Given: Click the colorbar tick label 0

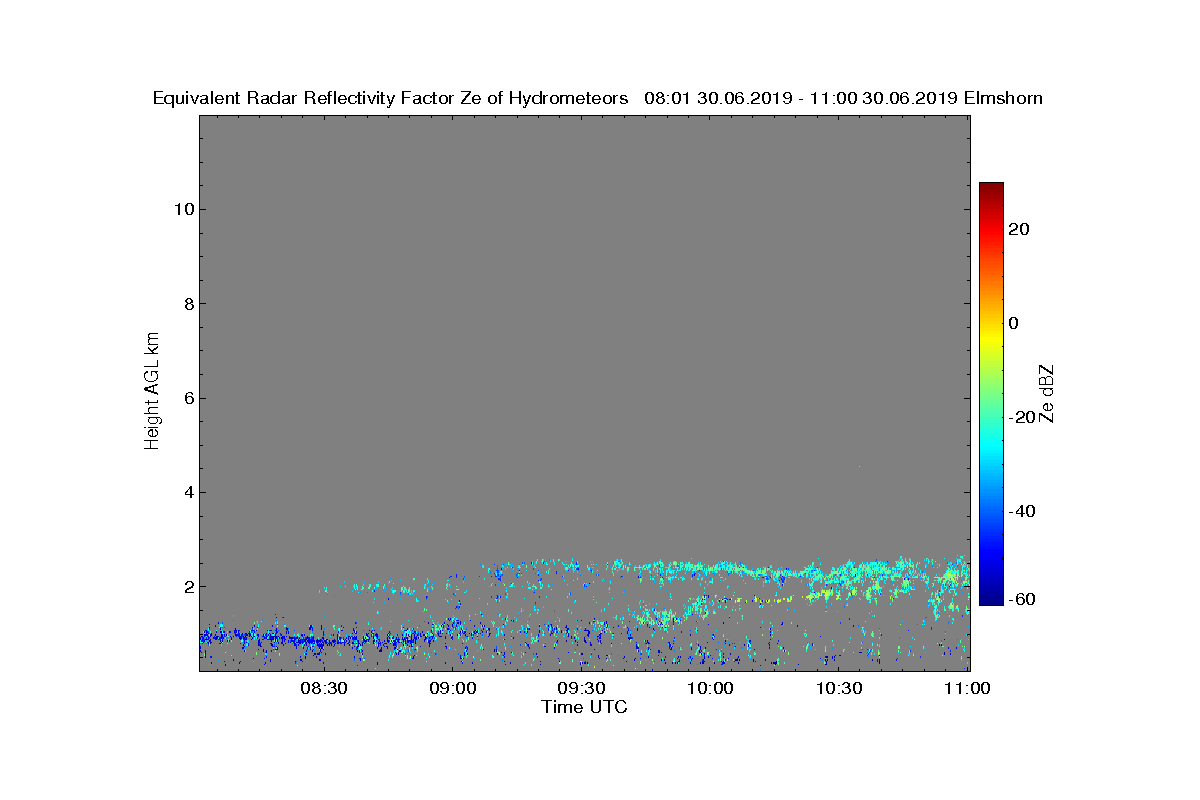Looking at the screenshot, I should coord(1015,323).
